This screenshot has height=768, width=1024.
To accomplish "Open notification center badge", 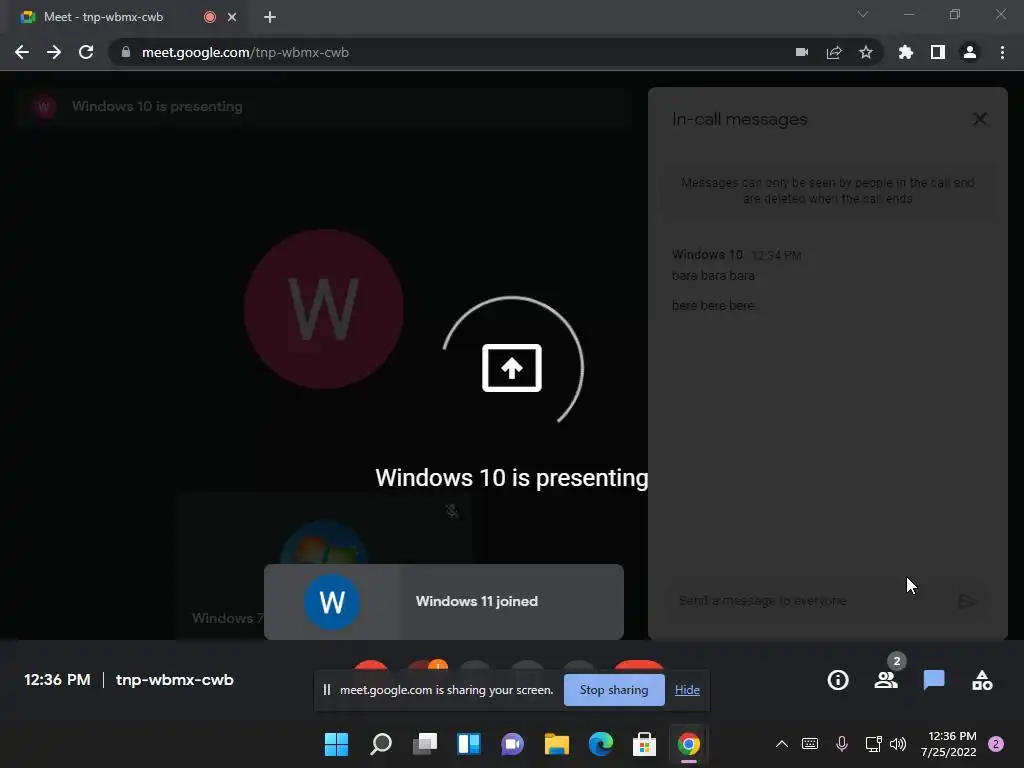I will pos(996,744).
